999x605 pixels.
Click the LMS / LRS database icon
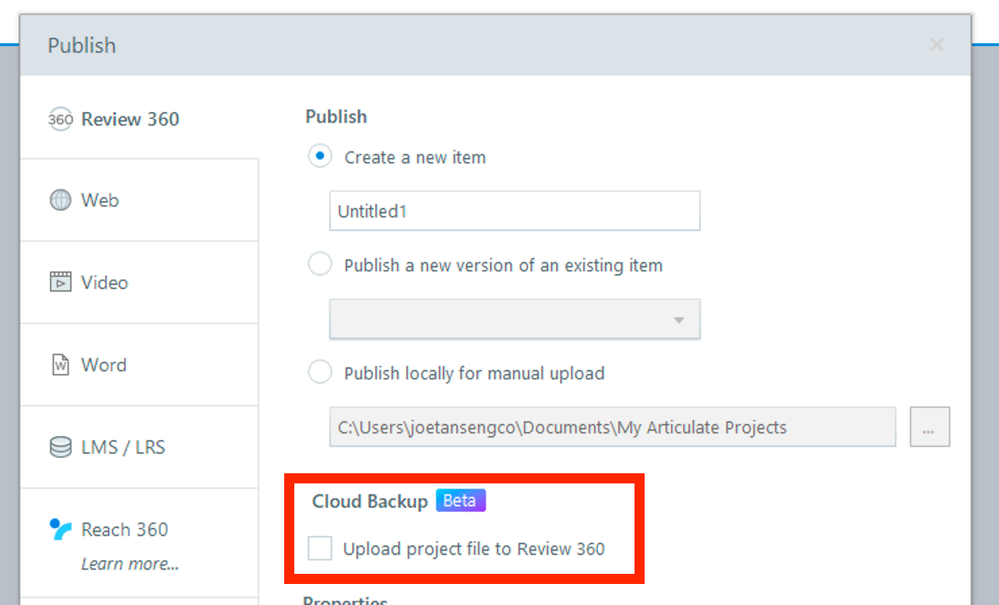click(61, 447)
